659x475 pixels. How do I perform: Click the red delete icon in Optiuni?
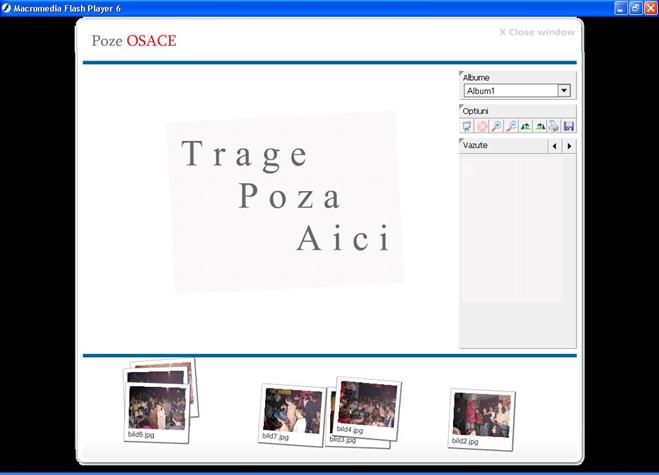[482, 127]
